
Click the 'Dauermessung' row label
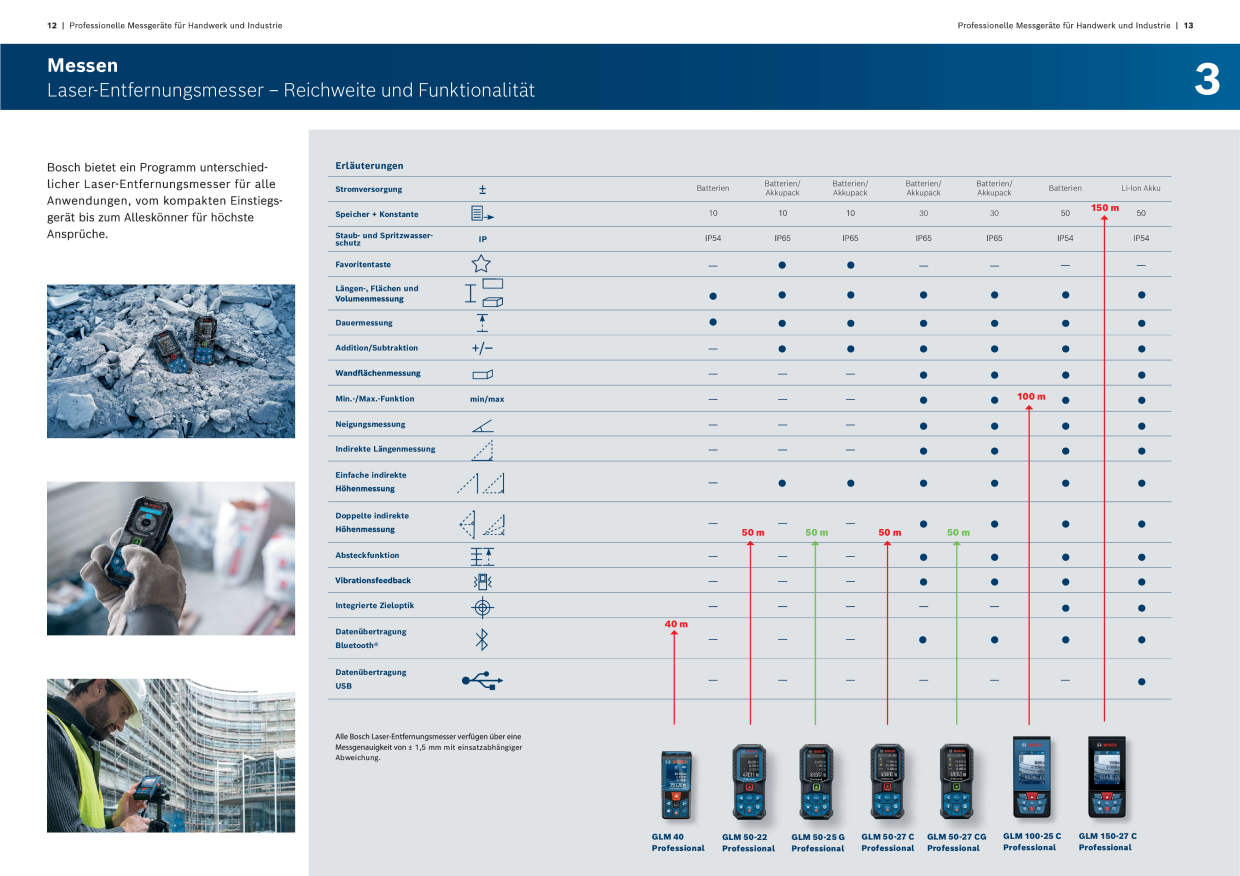[x=364, y=323]
